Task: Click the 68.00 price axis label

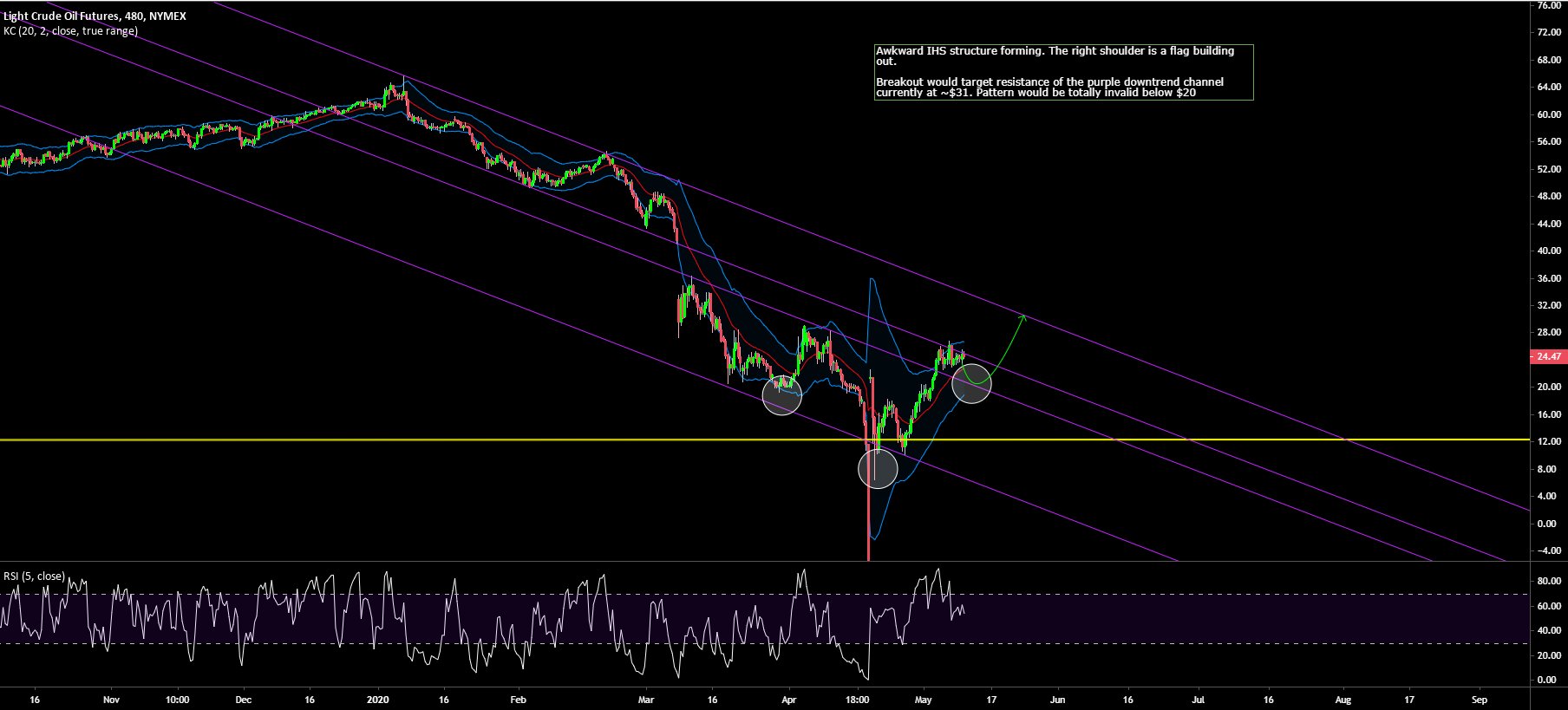Action: click(x=1549, y=60)
